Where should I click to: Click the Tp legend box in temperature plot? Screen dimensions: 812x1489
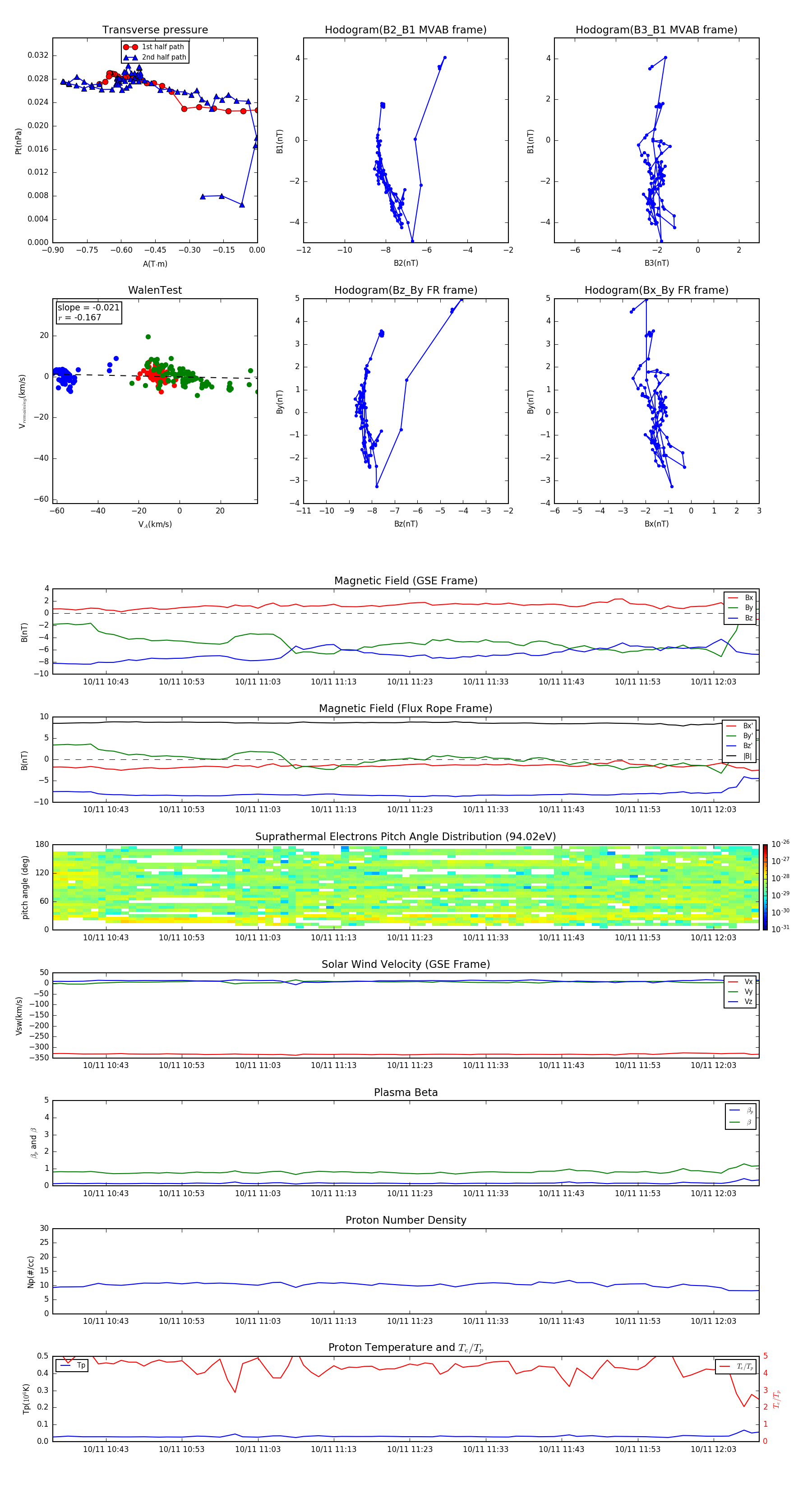tap(72, 1365)
